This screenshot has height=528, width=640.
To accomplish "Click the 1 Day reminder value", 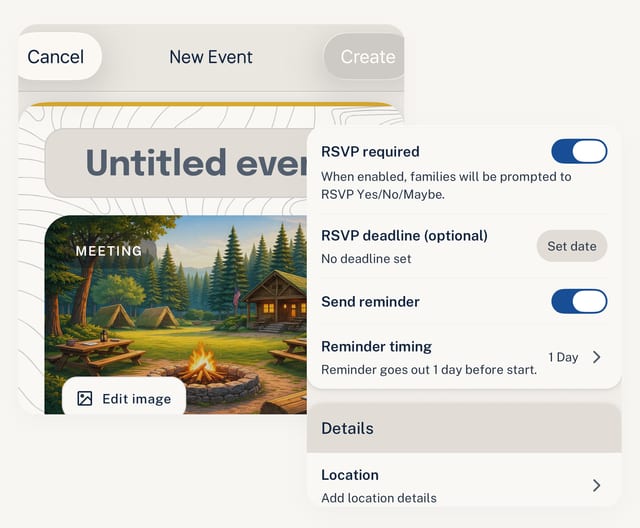I will [x=563, y=357].
